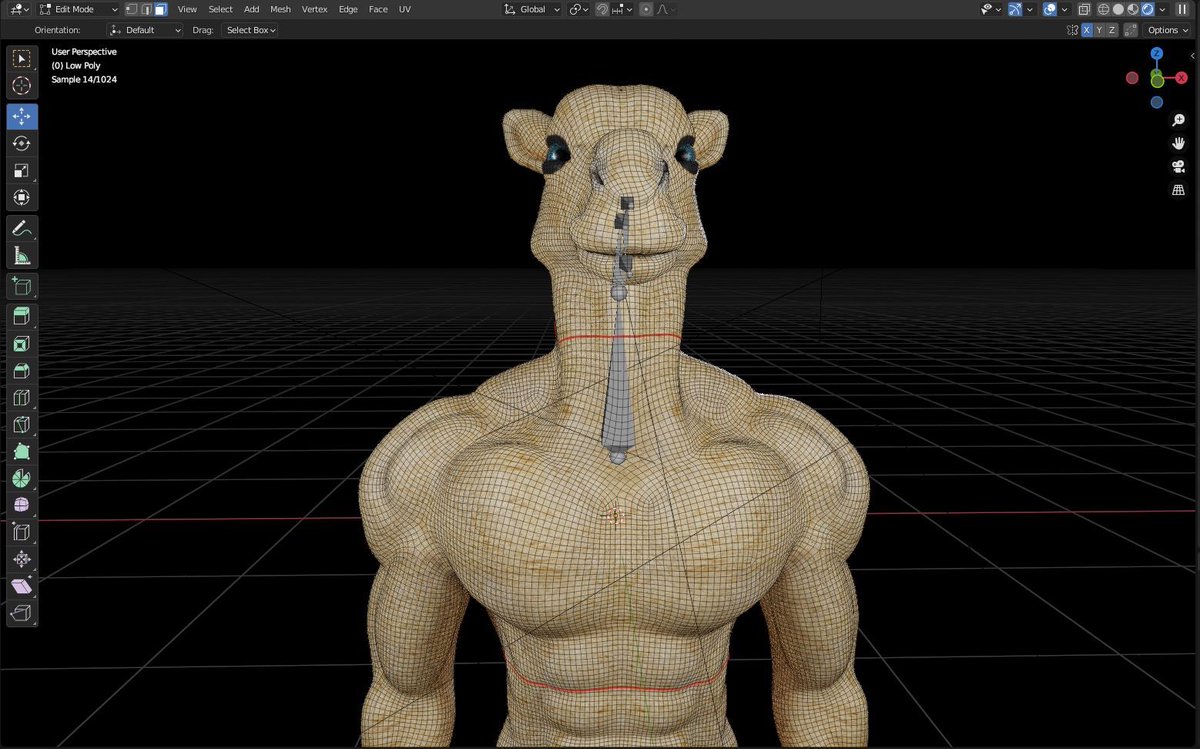This screenshot has width=1200, height=749.
Task: Click the camera view icon
Action: click(1178, 166)
